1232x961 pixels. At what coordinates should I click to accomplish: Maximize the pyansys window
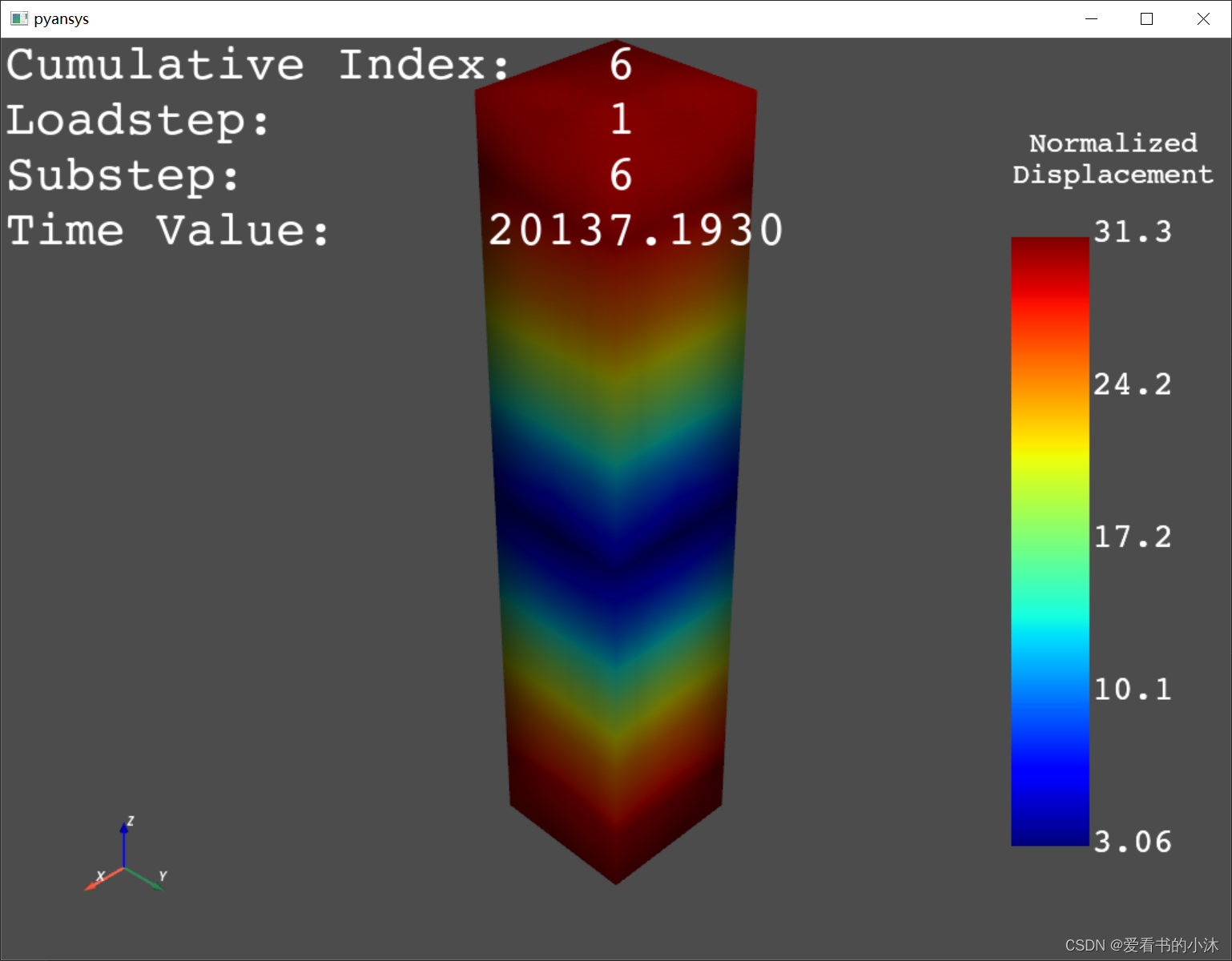1146,18
